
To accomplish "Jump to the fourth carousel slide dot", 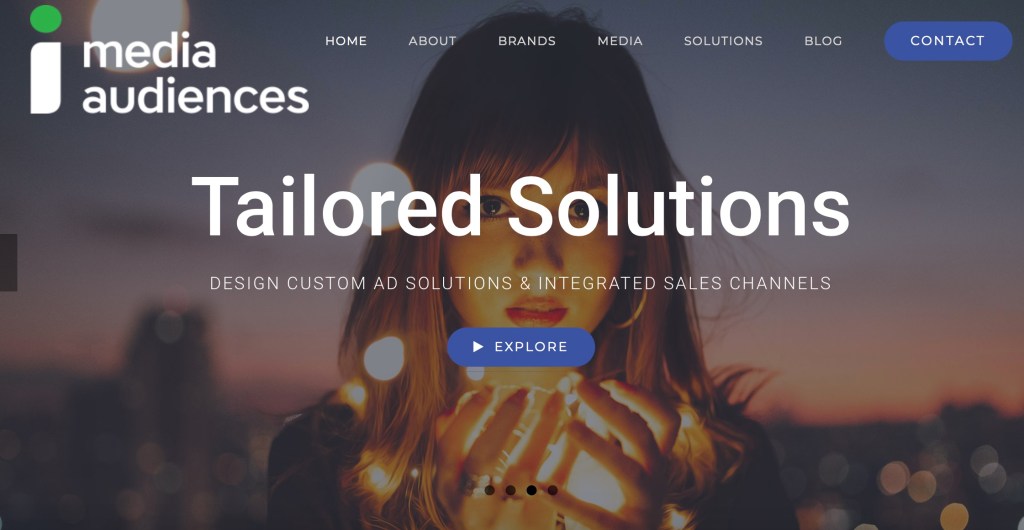I will pos(552,490).
